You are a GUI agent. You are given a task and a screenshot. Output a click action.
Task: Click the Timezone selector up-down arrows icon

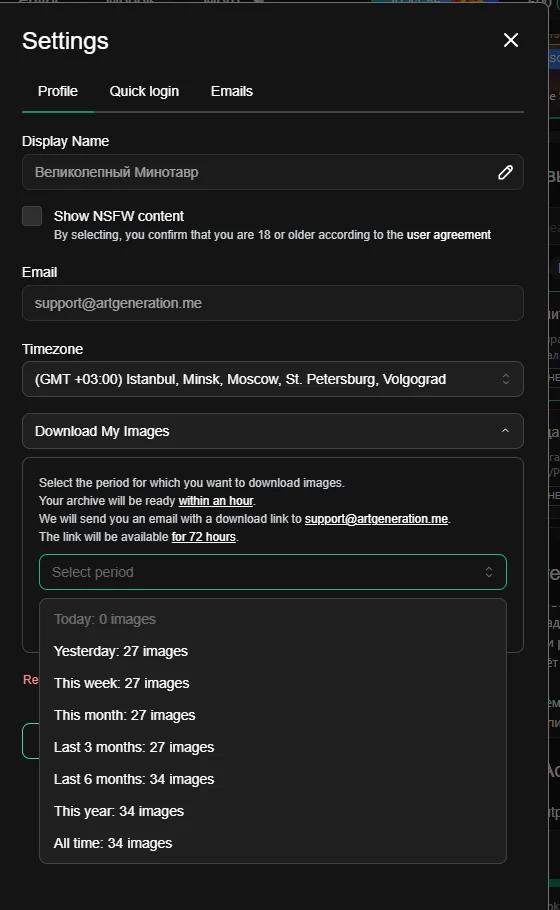click(505, 379)
